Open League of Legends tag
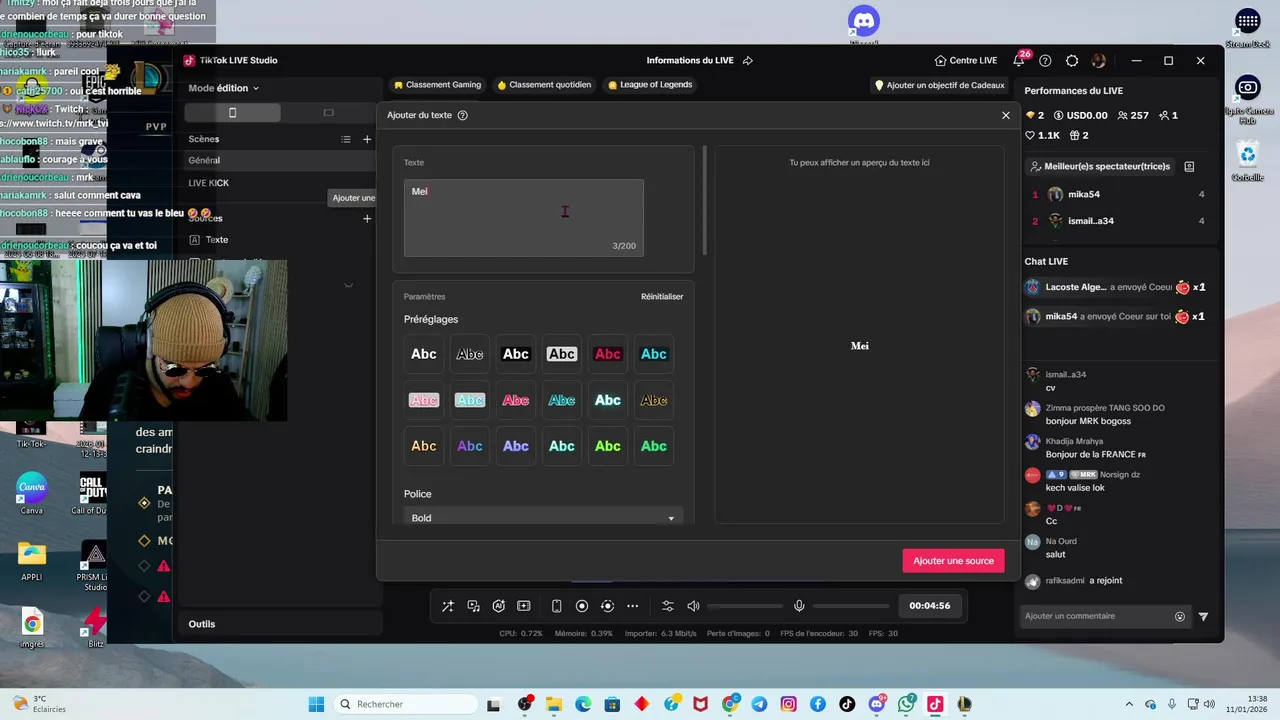Screen dimensions: 1280x720 coord(650,85)
